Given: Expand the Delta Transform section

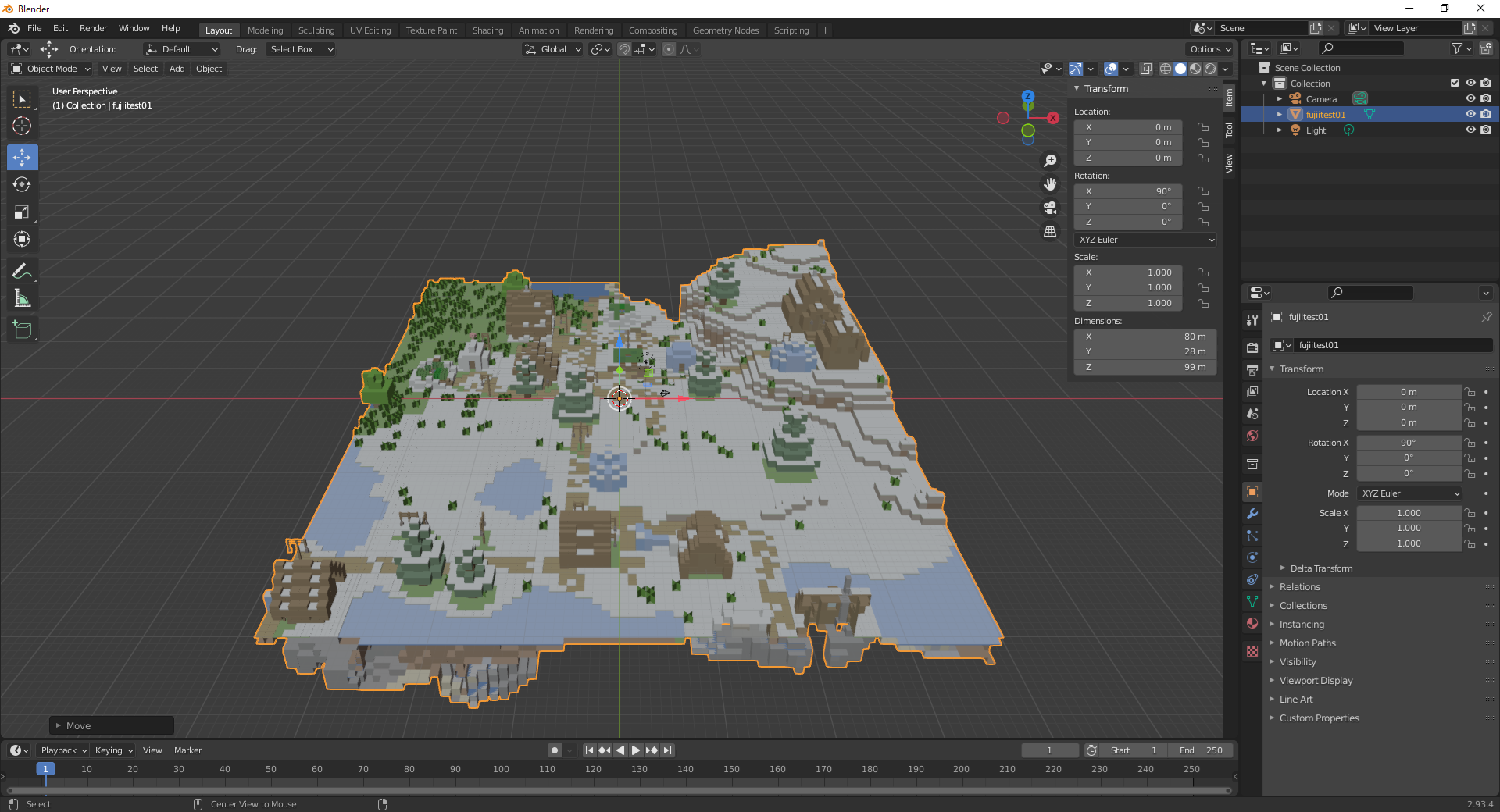Looking at the screenshot, I should (1320, 568).
